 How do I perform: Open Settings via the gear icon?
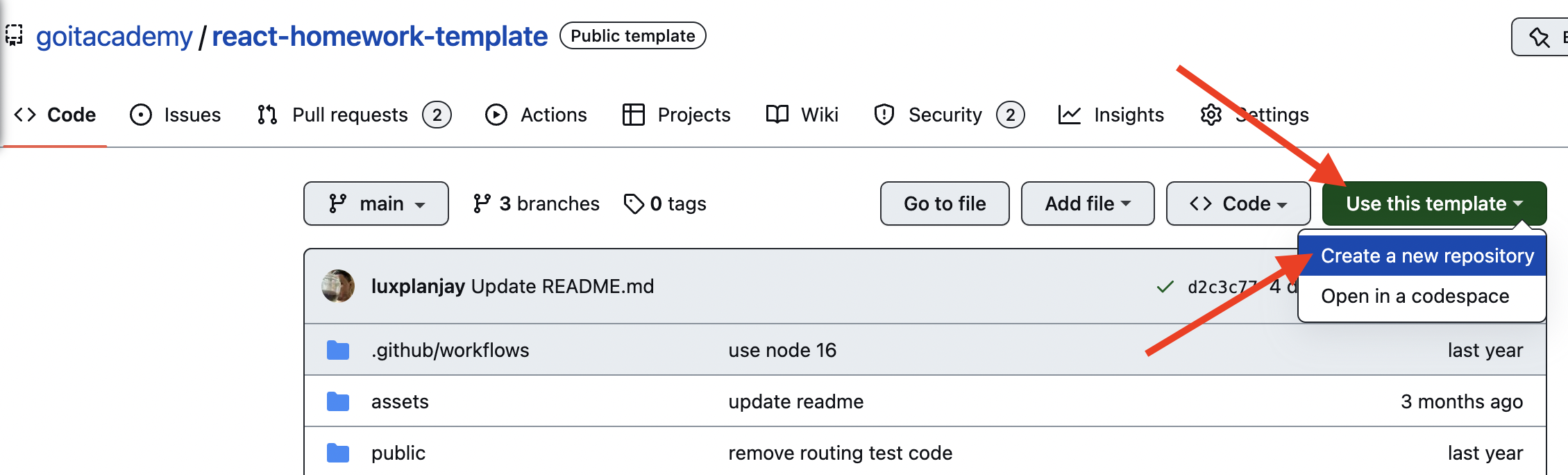pyautogui.click(x=1211, y=115)
